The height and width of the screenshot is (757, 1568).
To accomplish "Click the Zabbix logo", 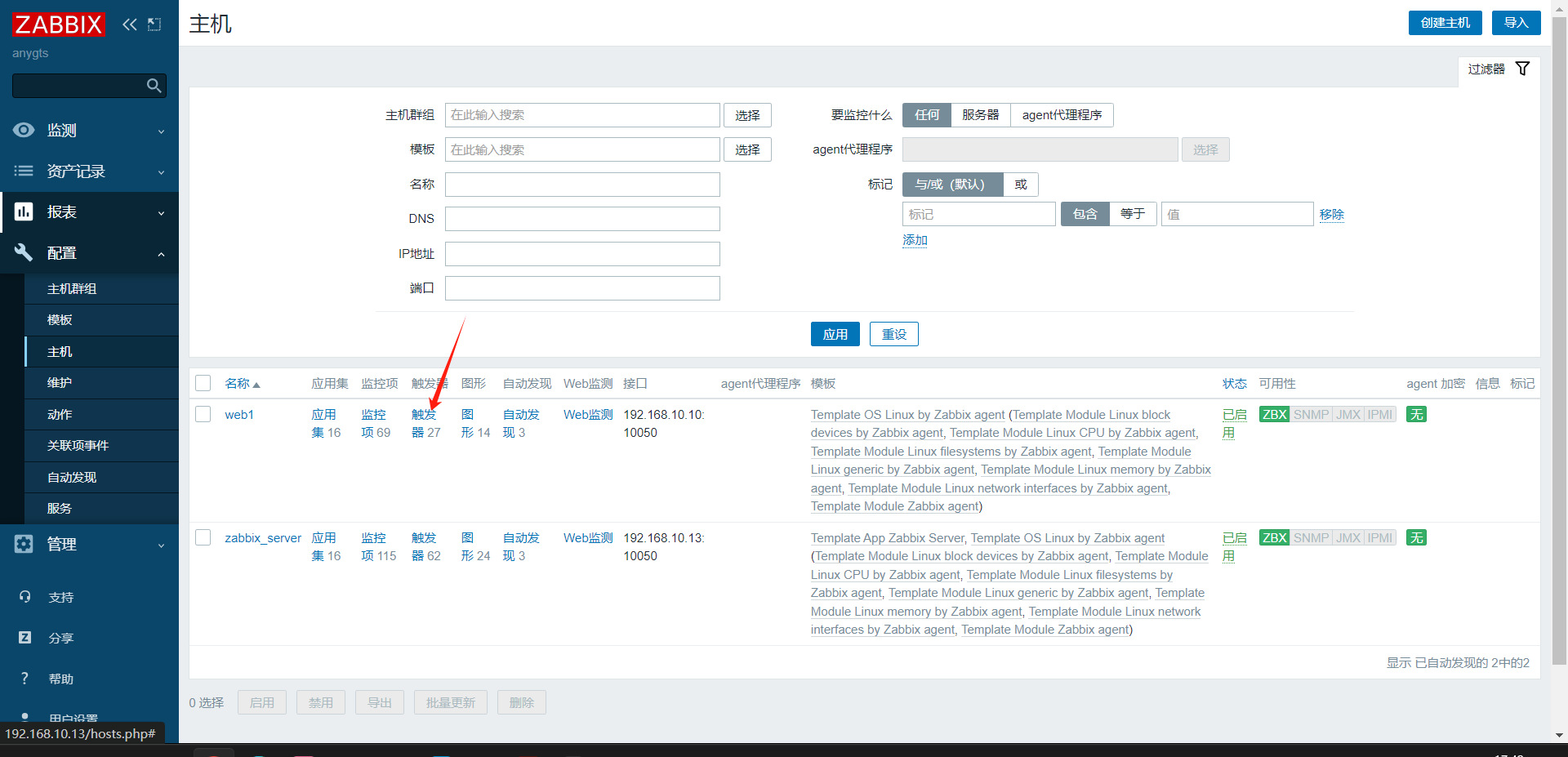I will coord(58,24).
